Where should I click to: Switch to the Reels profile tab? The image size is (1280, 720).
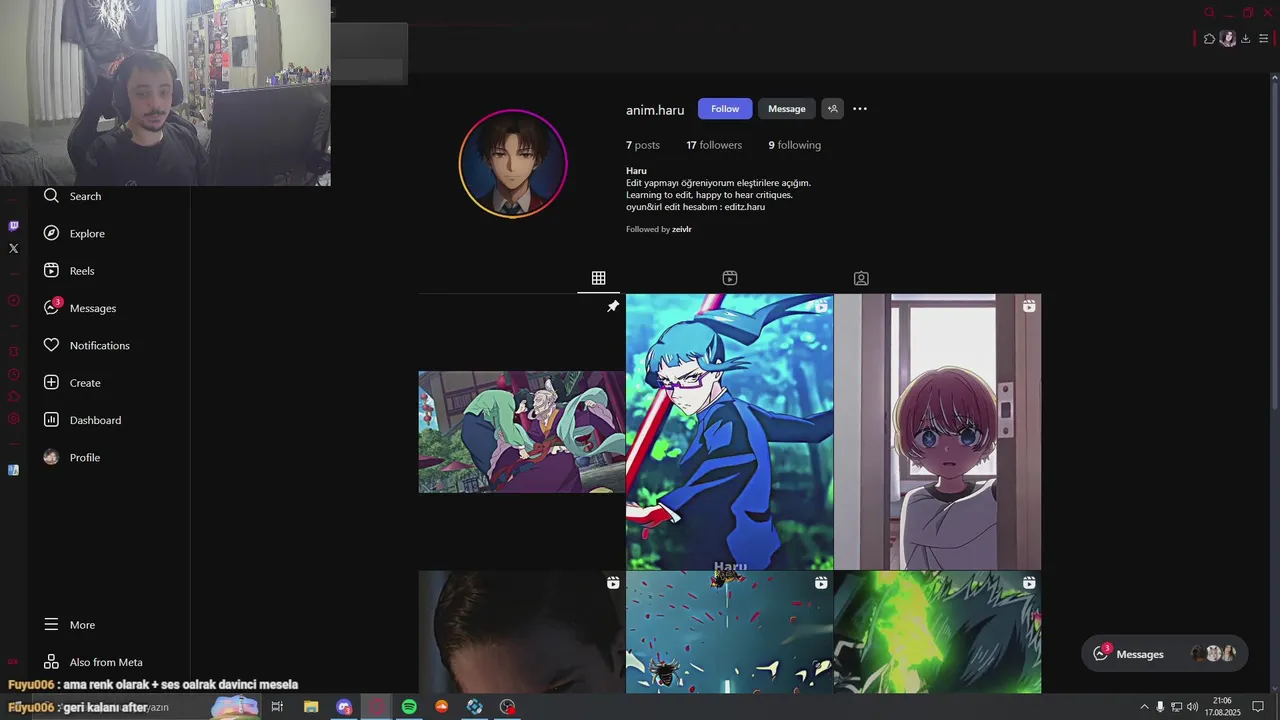click(x=730, y=278)
